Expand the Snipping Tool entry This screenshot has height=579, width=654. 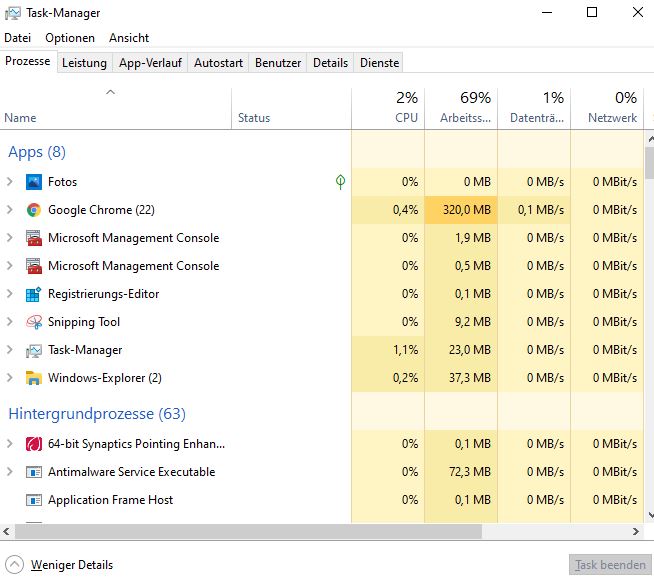[10, 322]
